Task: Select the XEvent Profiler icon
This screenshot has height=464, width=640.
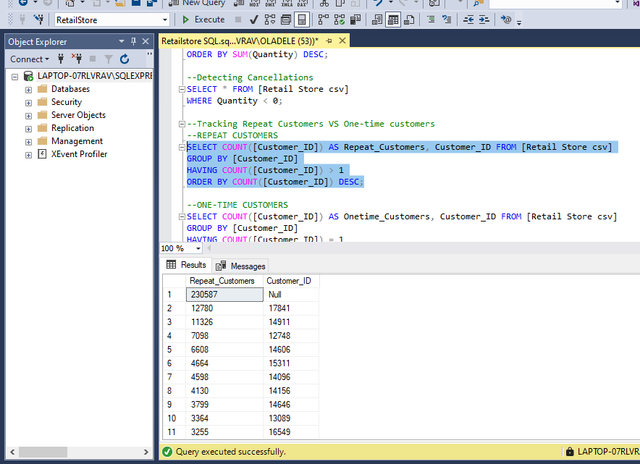Action: tap(42, 154)
